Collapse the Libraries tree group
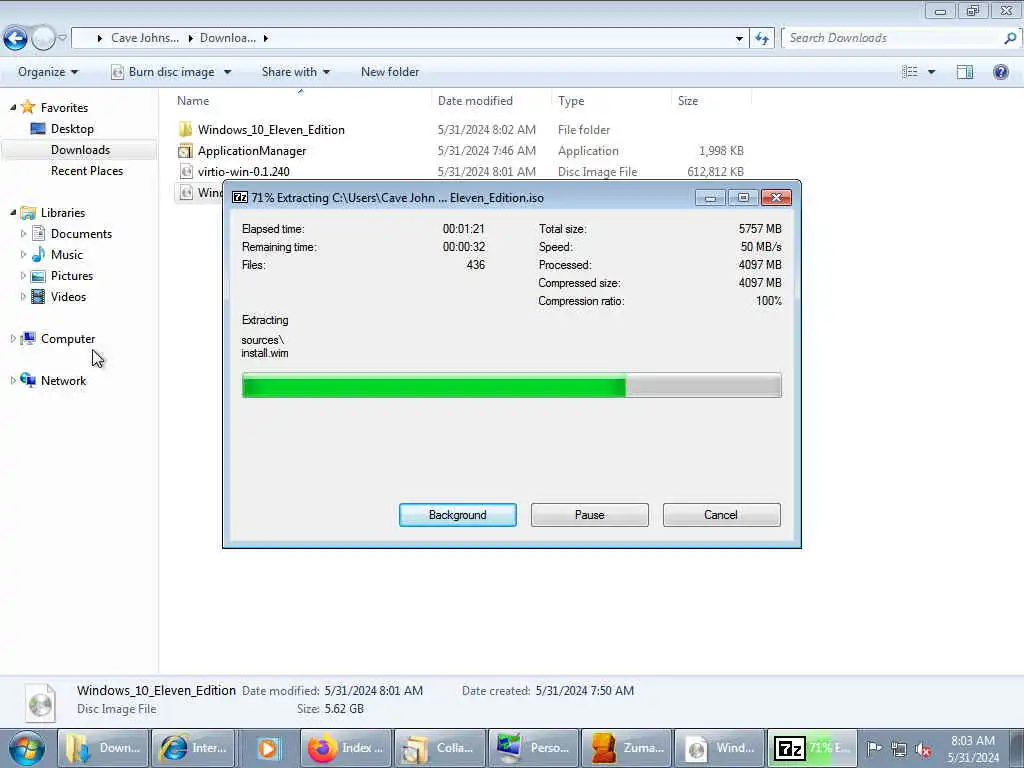Screen dimensions: 1024x768 (x=13, y=212)
